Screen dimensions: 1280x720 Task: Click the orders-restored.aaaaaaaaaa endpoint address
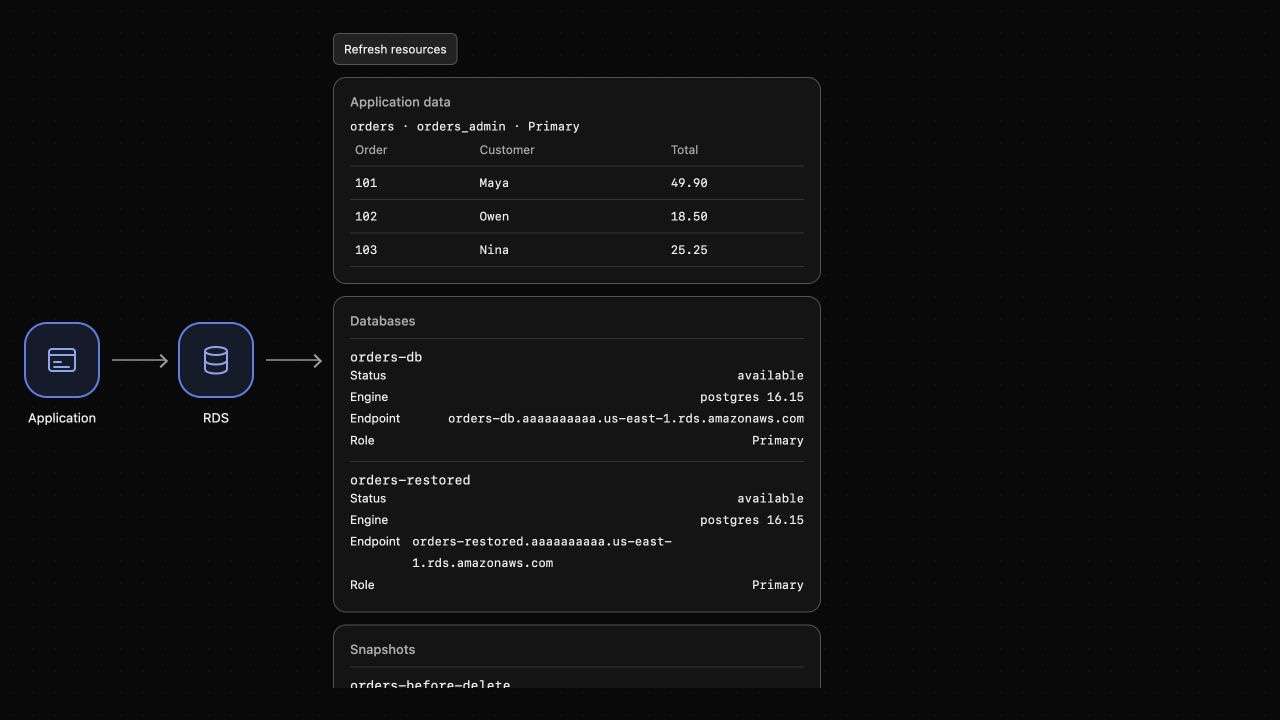coord(542,552)
